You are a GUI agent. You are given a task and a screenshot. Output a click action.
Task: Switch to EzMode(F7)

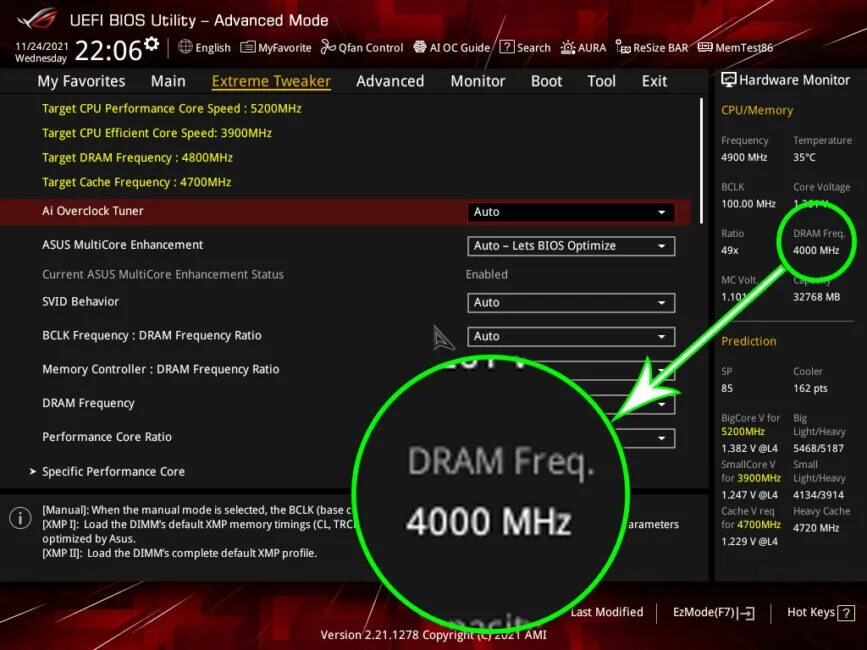713,612
